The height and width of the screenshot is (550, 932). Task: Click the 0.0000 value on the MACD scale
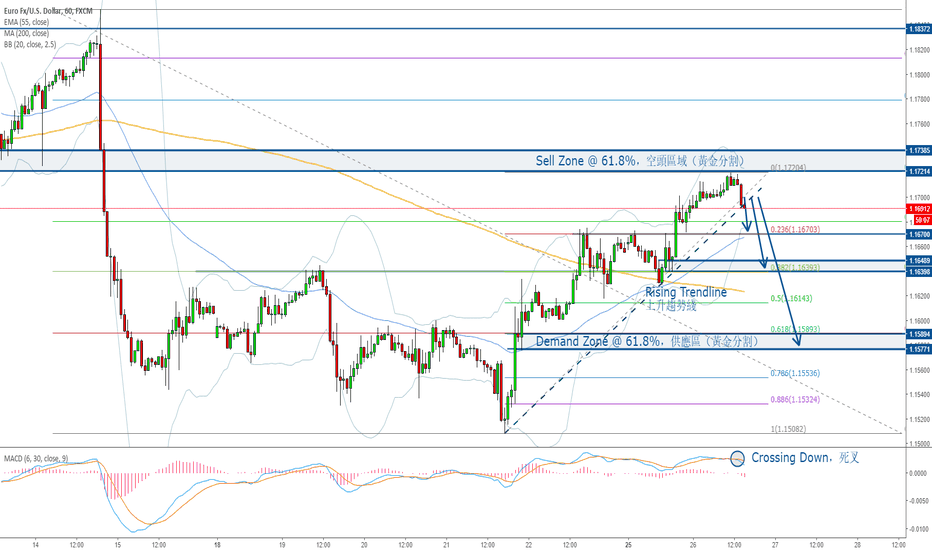(x=920, y=473)
